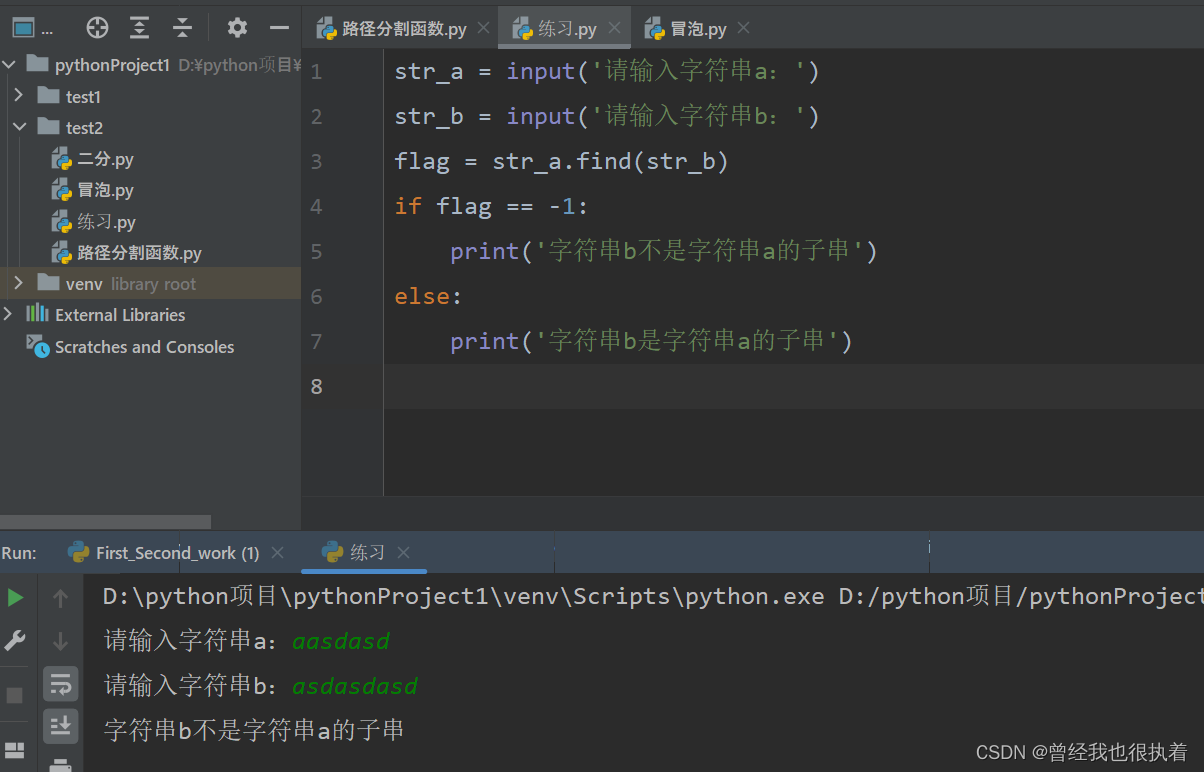
Task: Click line number 1 in gutter
Action: (317, 72)
